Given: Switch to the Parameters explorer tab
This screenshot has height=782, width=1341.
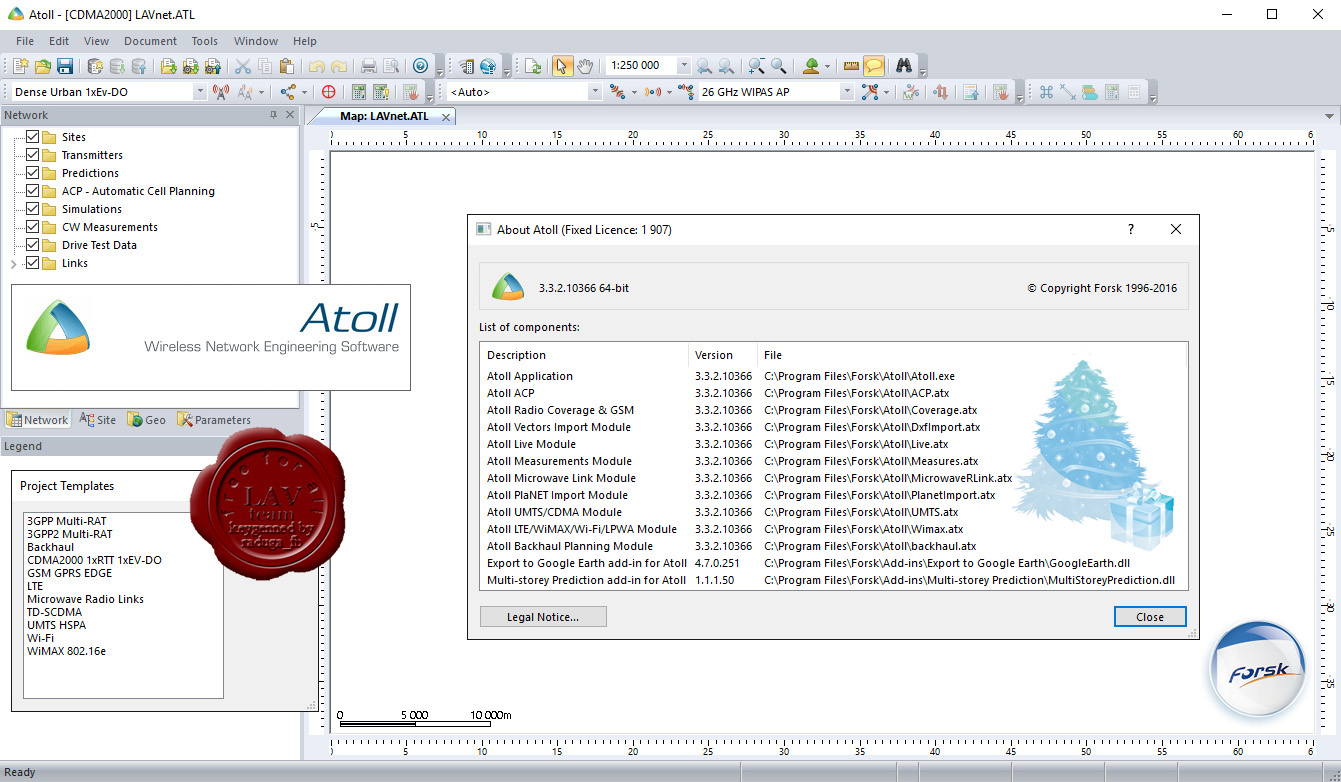Looking at the screenshot, I should click(x=214, y=420).
